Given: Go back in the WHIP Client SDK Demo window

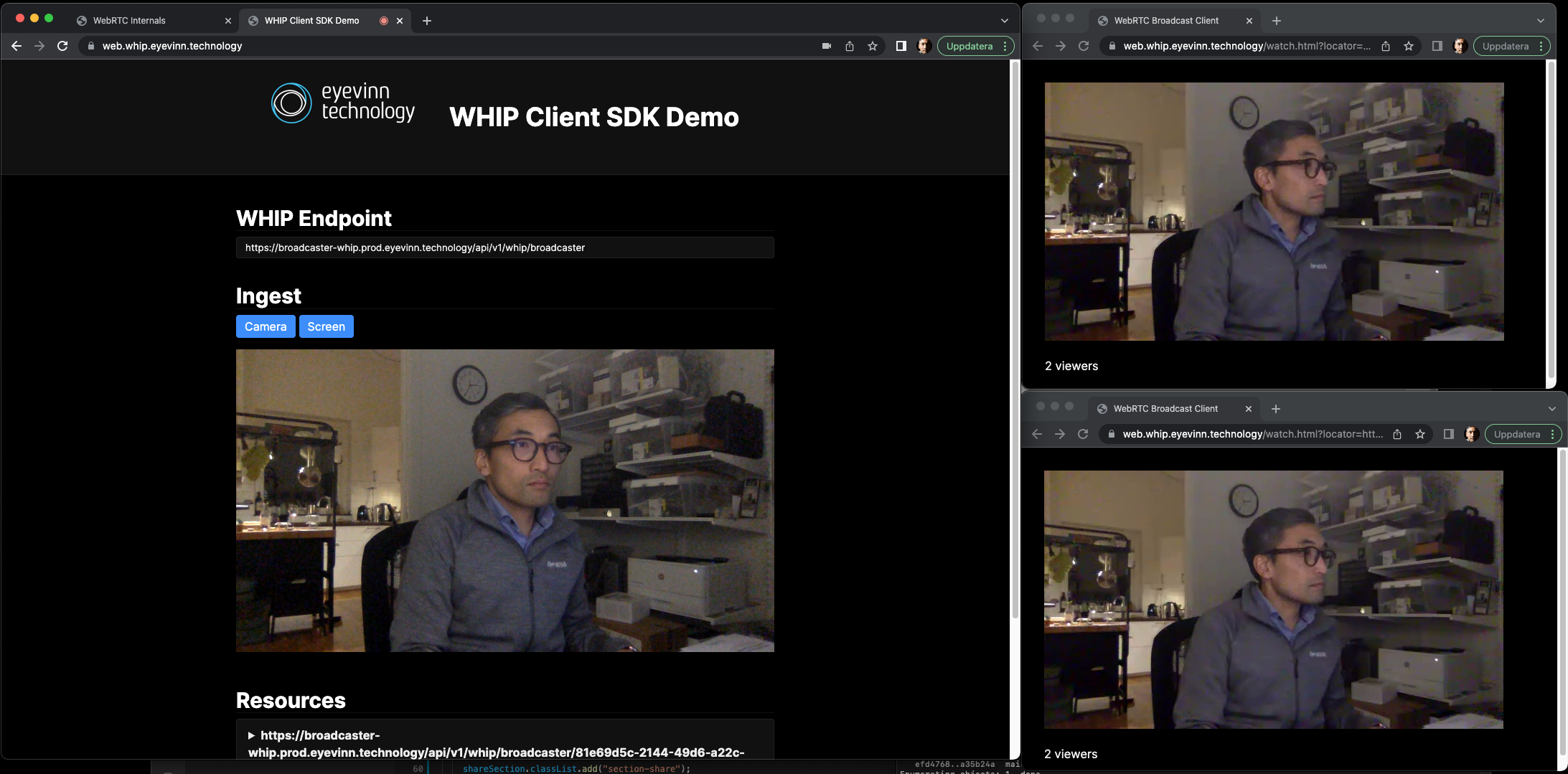Looking at the screenshot, I should (17, 46).
